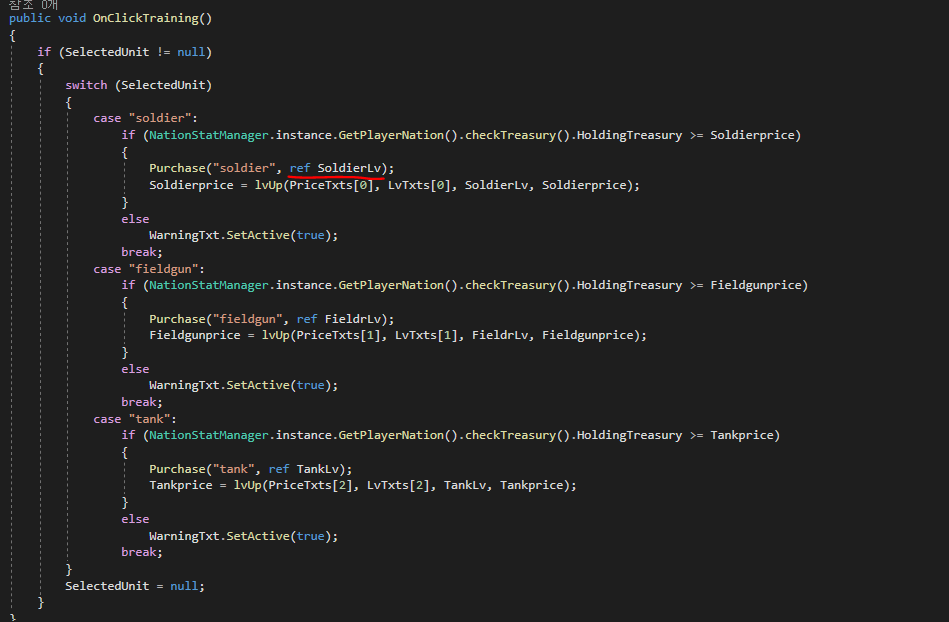949x622 pixels.
Task: Click the Purchase method name in the "soldier" call
Action: (177, 168)
